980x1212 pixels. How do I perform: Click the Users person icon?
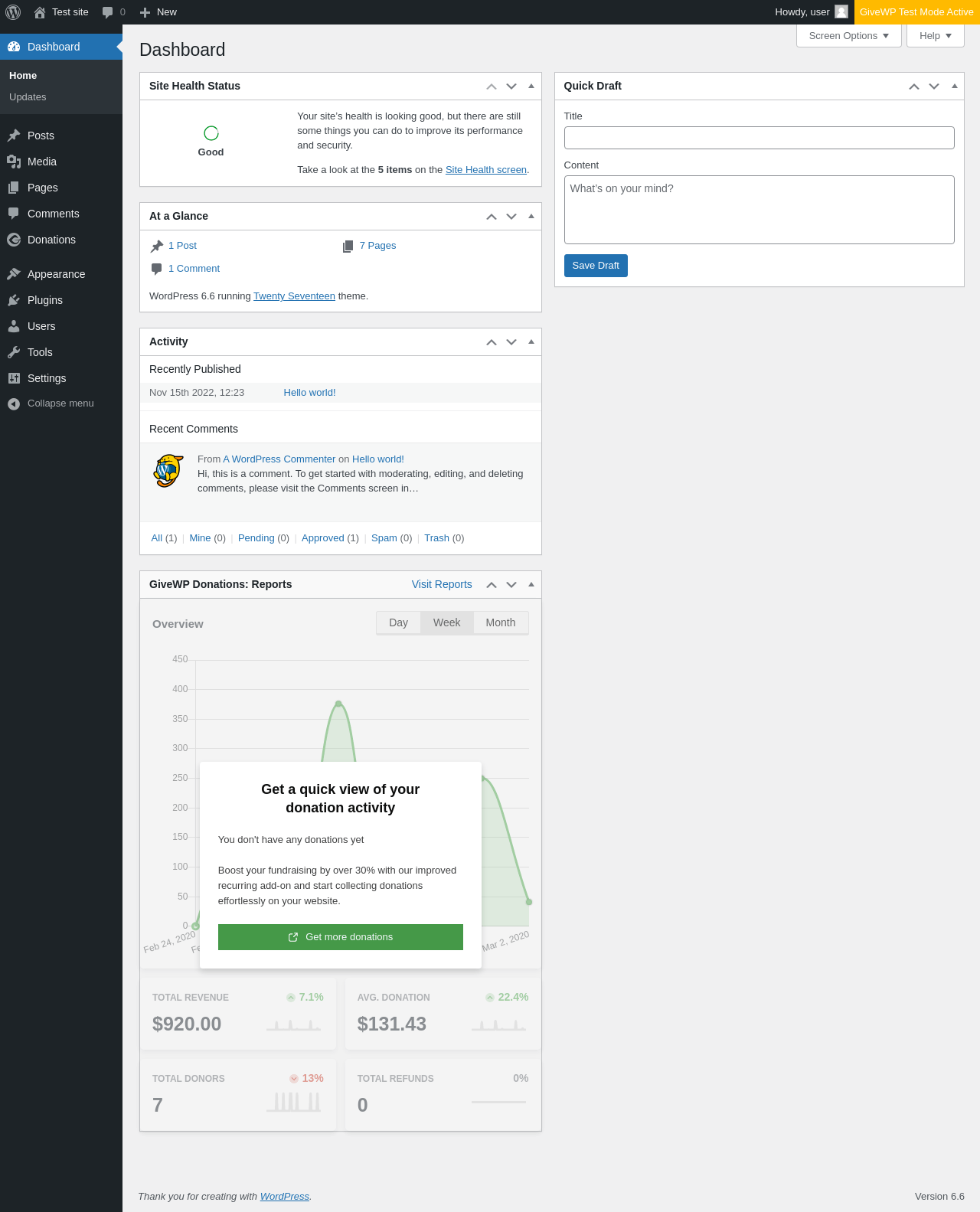[14, 326]
